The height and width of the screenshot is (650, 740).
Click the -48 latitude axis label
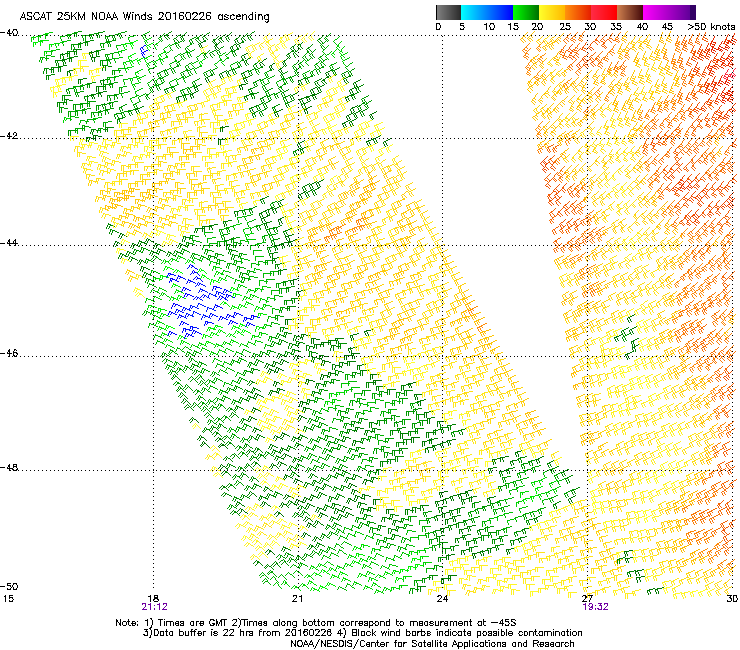click(x=9, y=467)
